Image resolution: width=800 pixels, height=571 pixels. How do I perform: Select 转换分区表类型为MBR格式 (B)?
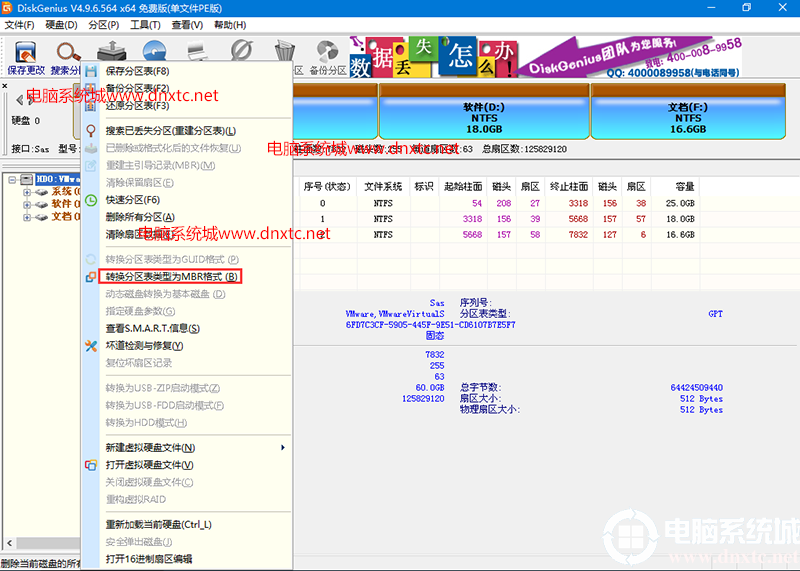(171, 277)
